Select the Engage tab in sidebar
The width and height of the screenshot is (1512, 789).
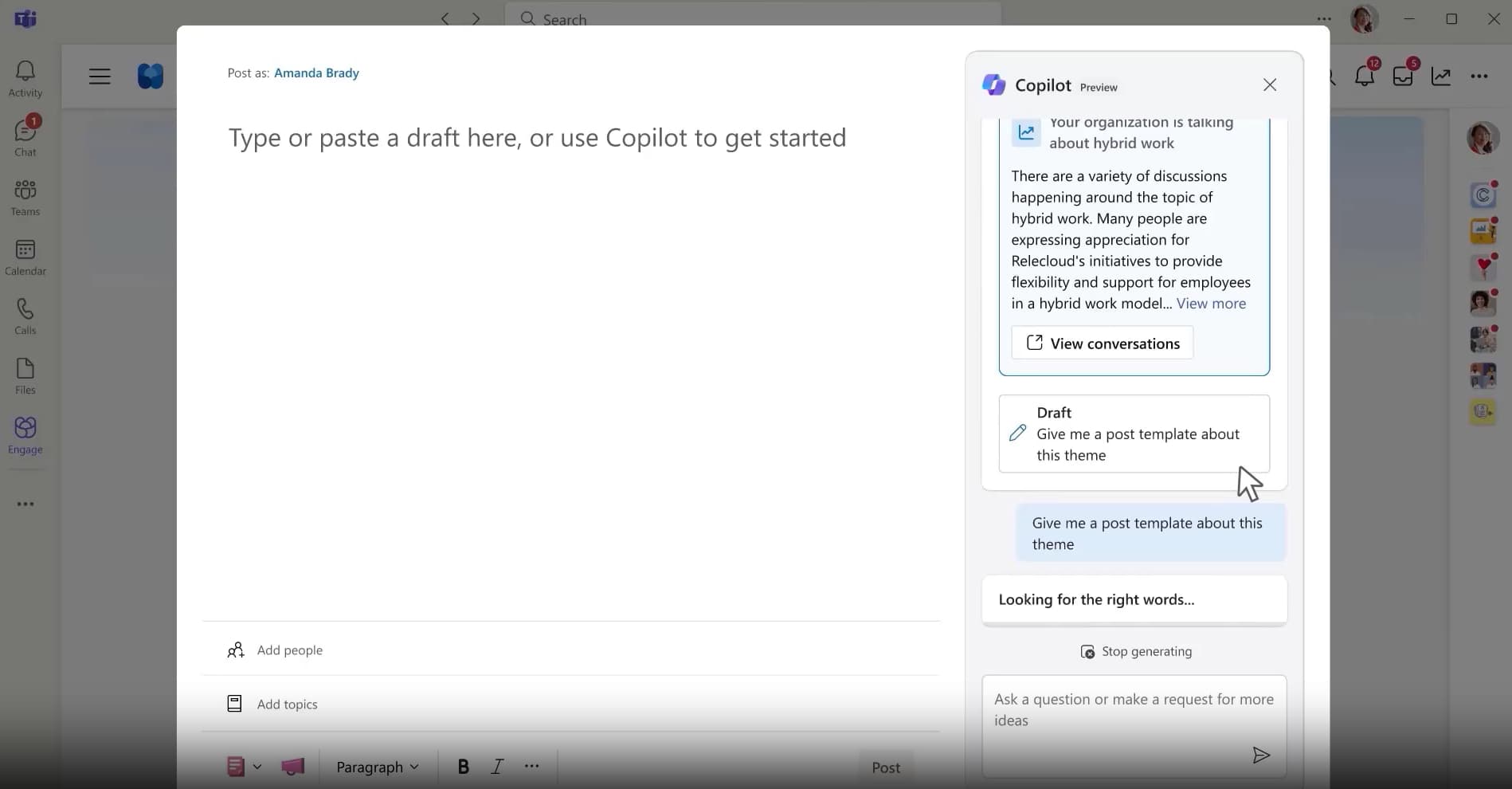[25, 435]
